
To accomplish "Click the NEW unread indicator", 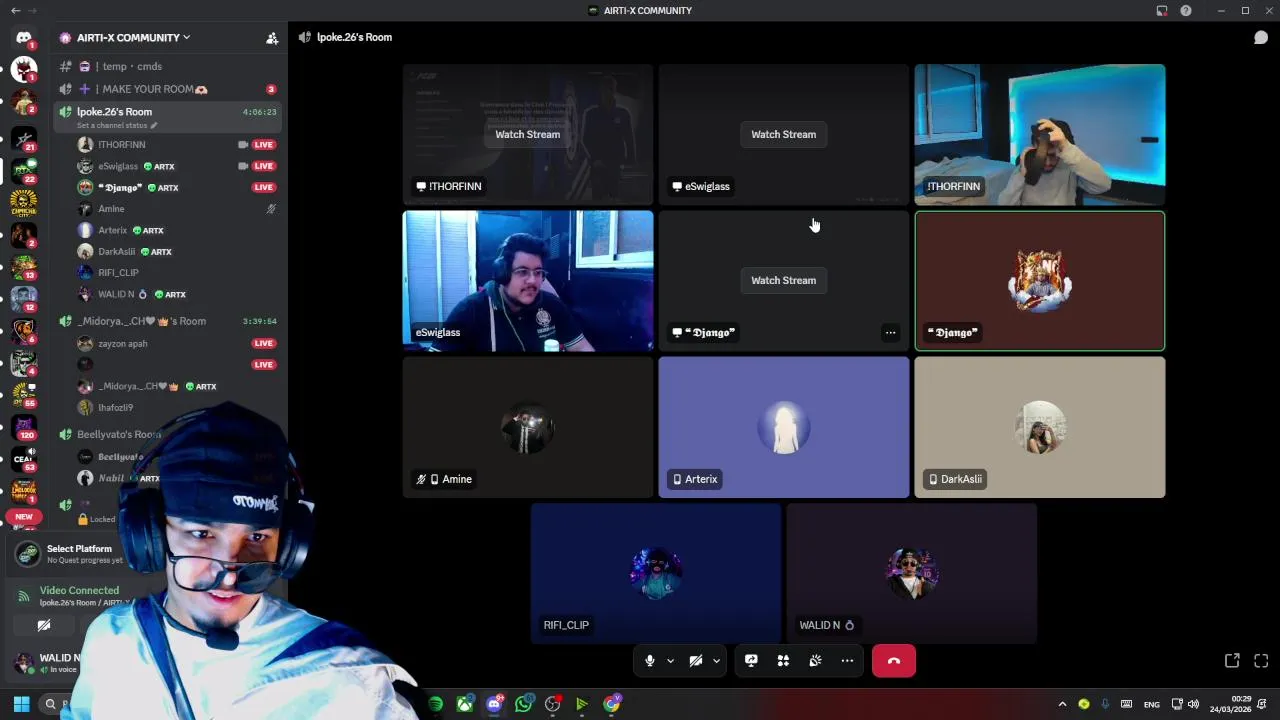I will tap(24, 517).
